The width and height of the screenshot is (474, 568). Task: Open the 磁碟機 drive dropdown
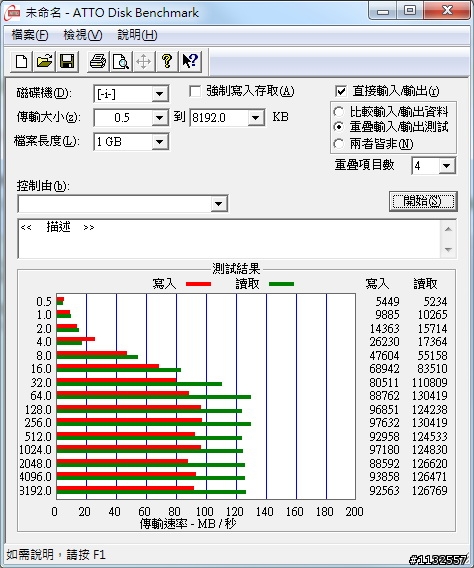pos(159,94)
